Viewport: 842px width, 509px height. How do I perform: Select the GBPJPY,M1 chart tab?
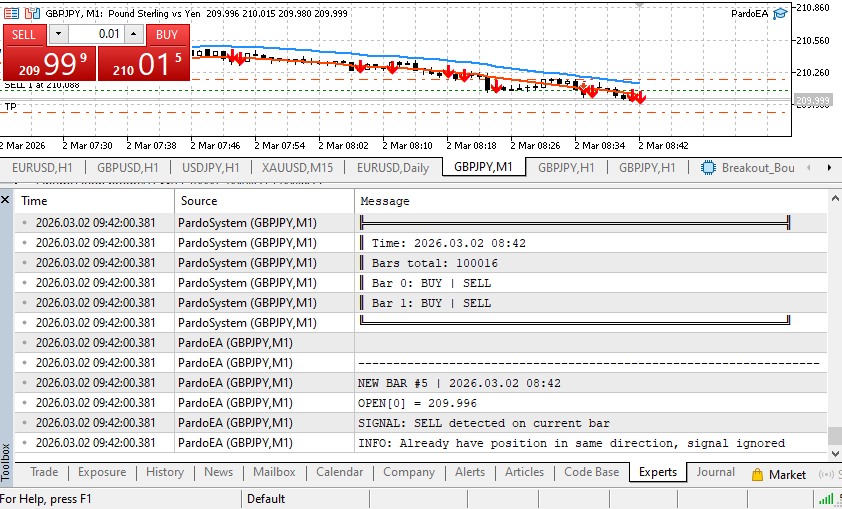pyautogui.click(x=483, y=167)
